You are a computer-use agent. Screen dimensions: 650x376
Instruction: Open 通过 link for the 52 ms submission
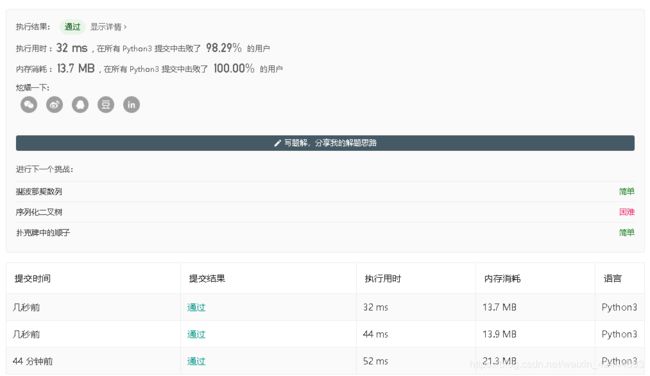click(196, 361)
